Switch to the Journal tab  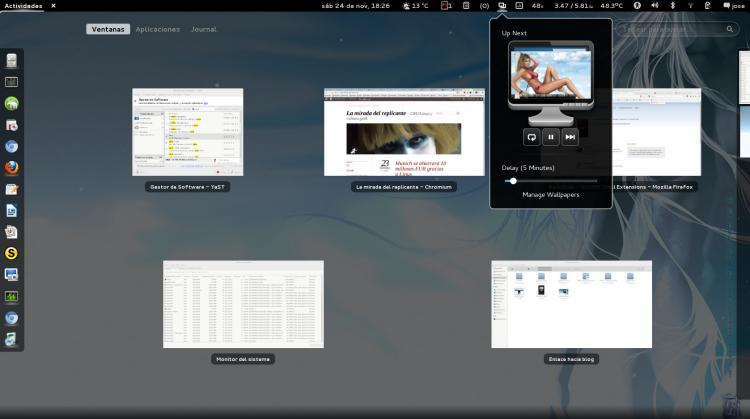tap(203, 29)
